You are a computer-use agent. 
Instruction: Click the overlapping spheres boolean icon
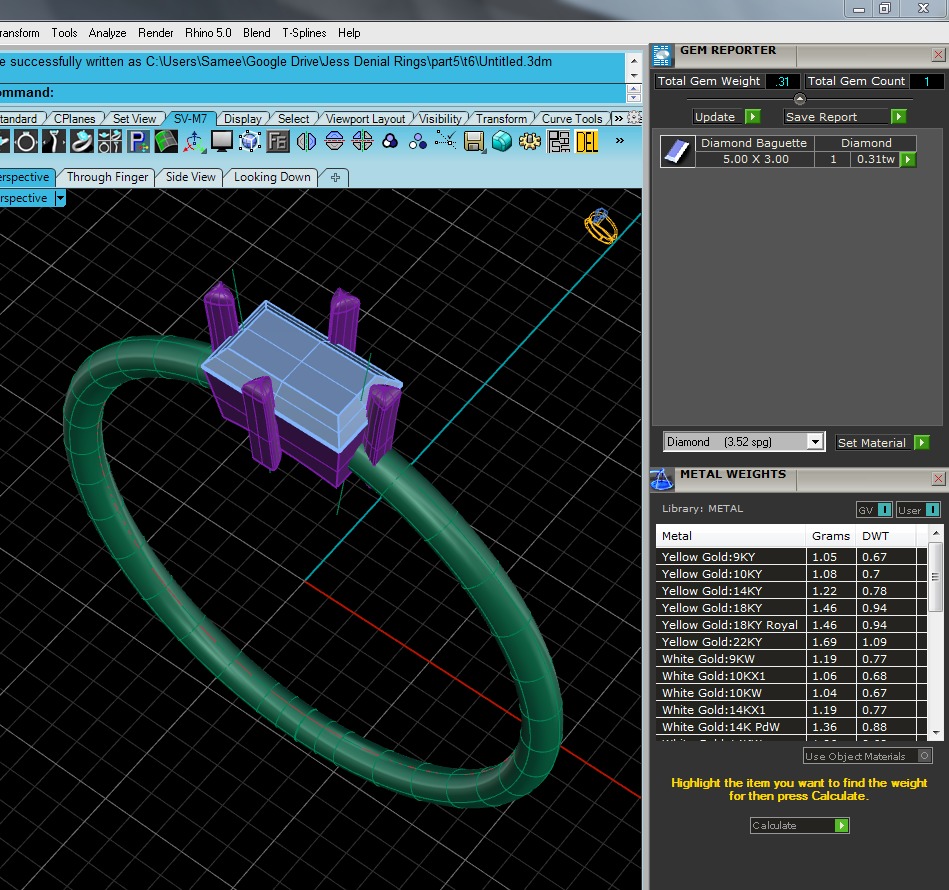pyautogui.click(x=390, y=142)
